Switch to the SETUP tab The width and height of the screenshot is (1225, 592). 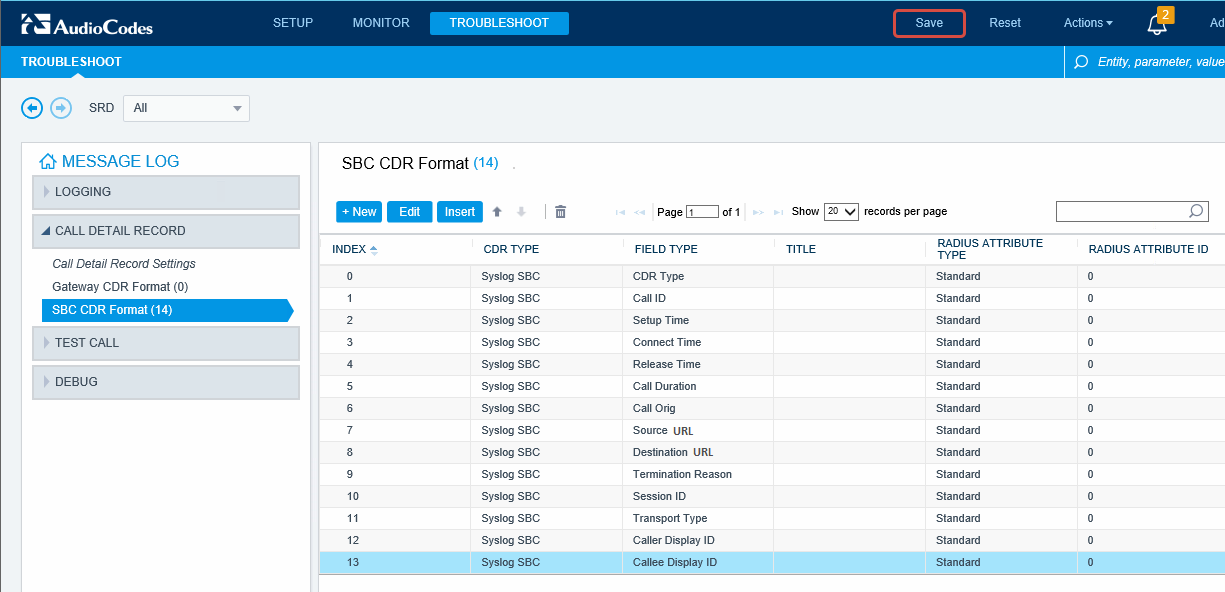pyautogui.click(x=293, y=22)
